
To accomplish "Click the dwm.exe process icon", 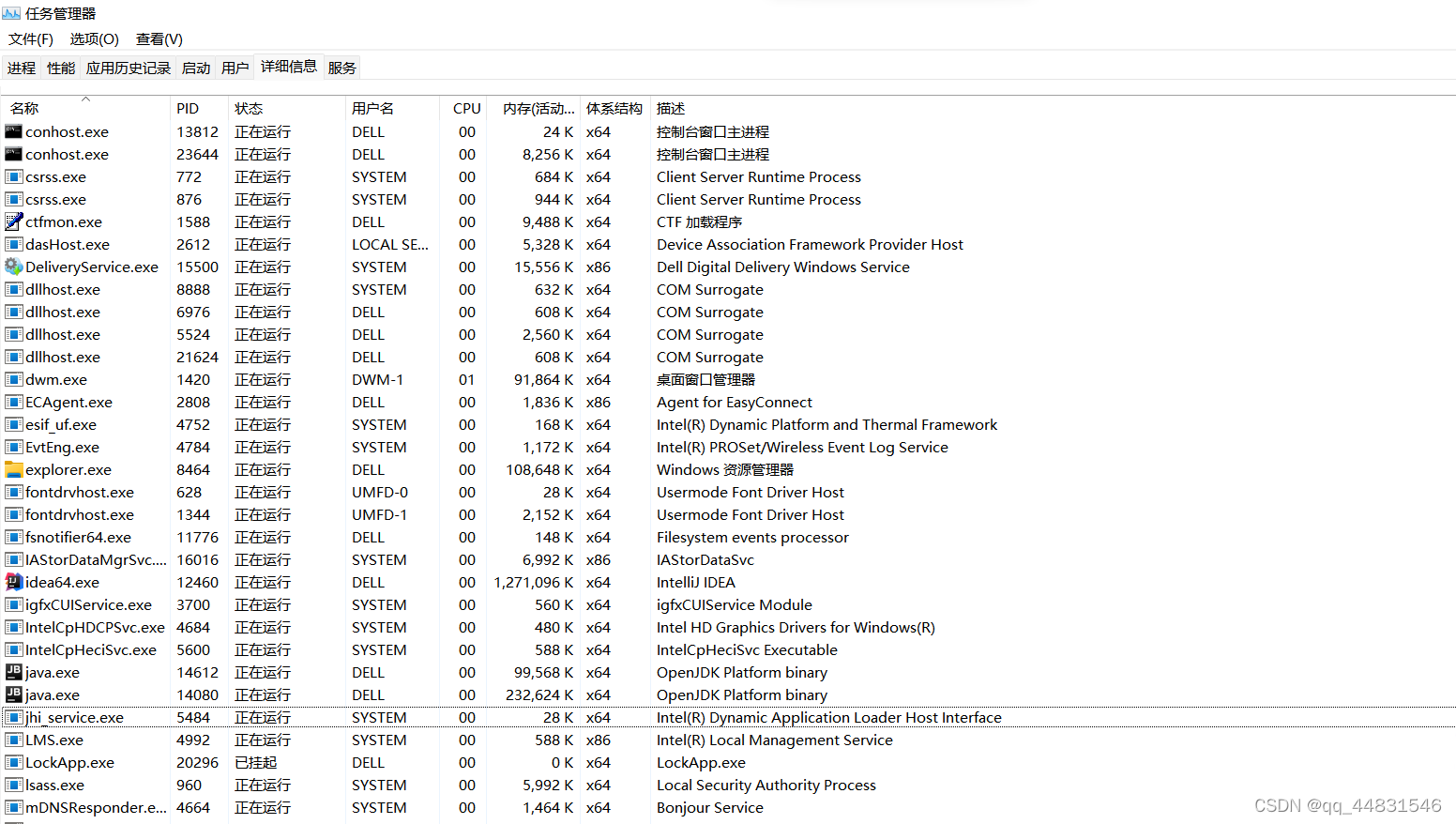I will (x=13, y=379).
